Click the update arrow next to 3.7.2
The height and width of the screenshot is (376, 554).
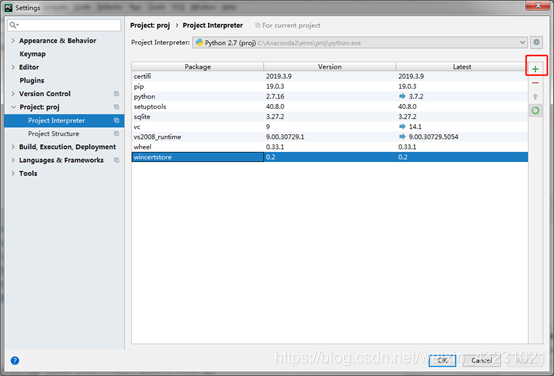click(x=402, y=96)
